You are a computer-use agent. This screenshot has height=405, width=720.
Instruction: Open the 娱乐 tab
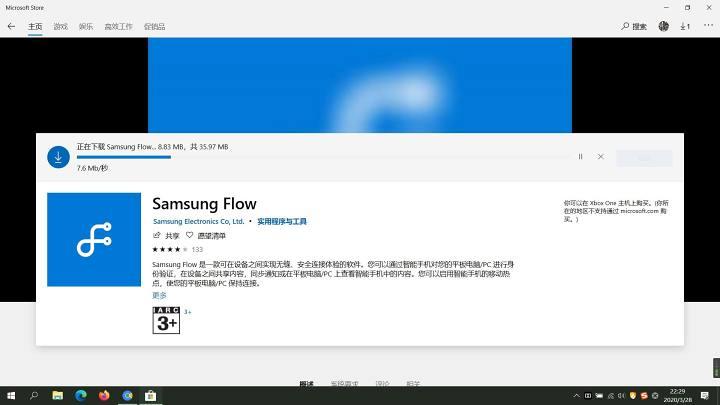click(85, 26)
